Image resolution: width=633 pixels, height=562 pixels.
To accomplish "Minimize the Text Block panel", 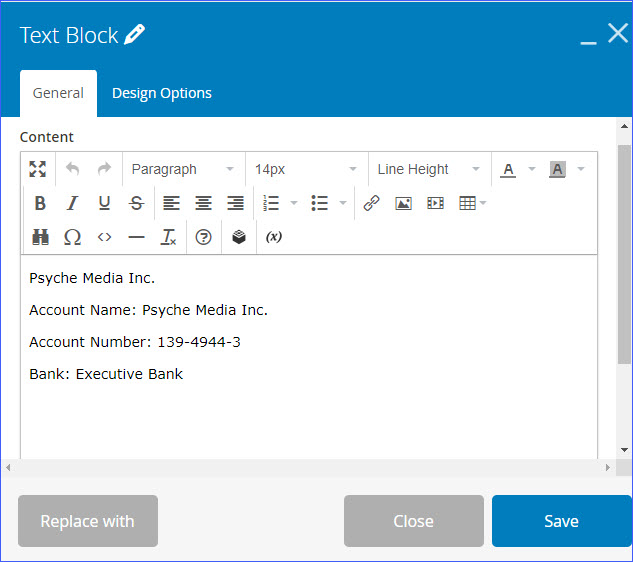I will 589,42.
